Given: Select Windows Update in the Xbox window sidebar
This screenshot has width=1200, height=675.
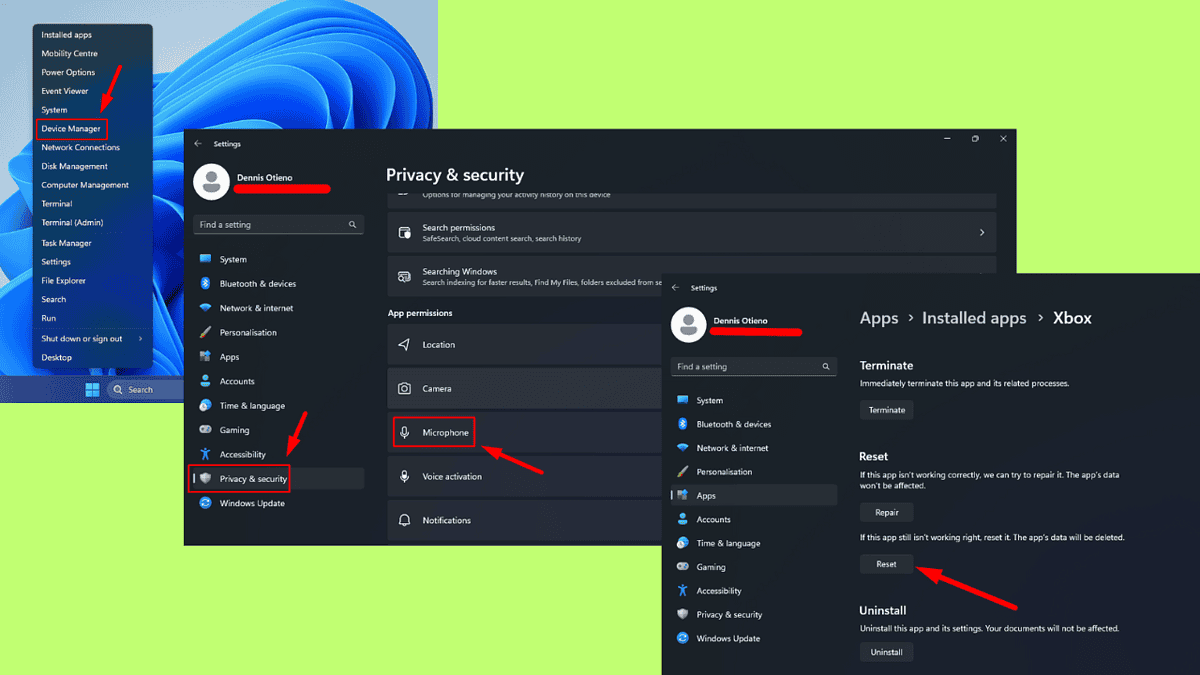Looking at the screenshot, I should click(x=754, y=638).
